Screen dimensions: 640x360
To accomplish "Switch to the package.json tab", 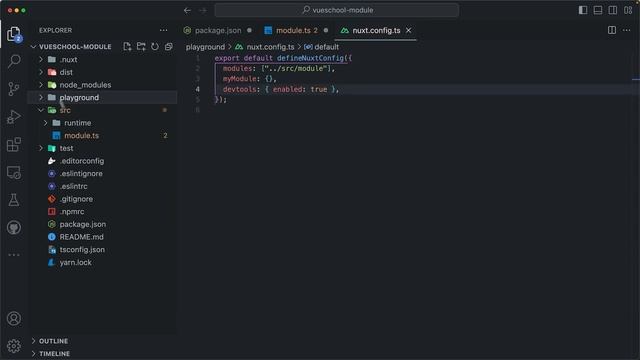I will click(x=218, y=30).
